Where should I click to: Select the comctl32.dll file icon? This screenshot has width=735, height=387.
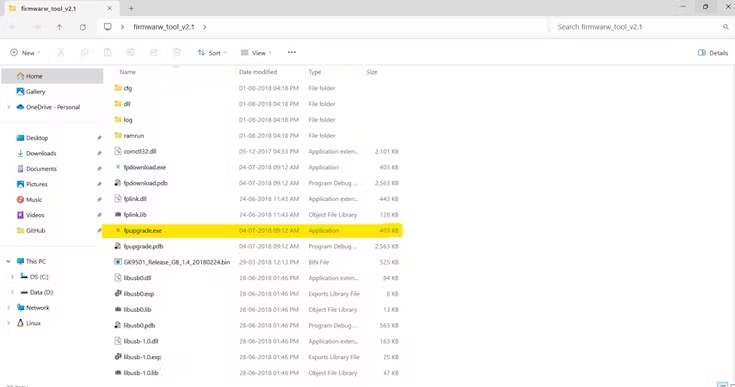[x=118, y=151]
